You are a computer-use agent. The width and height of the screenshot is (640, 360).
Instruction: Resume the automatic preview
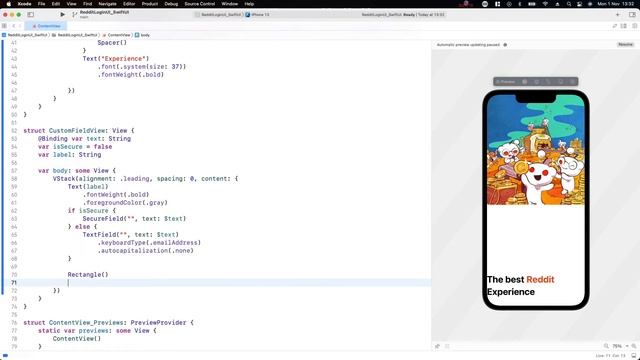pyautogui.click(x=625, y=44)
